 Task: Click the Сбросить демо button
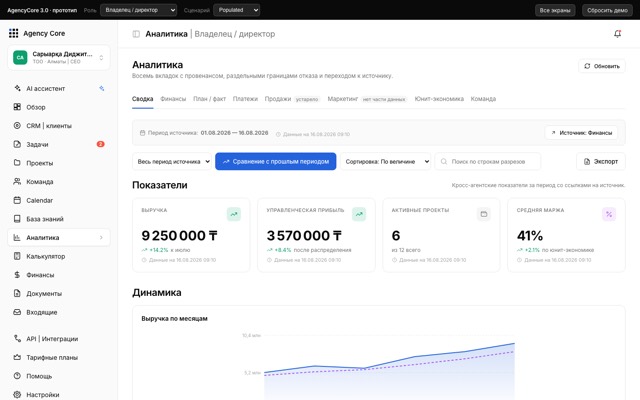(607, 10)
